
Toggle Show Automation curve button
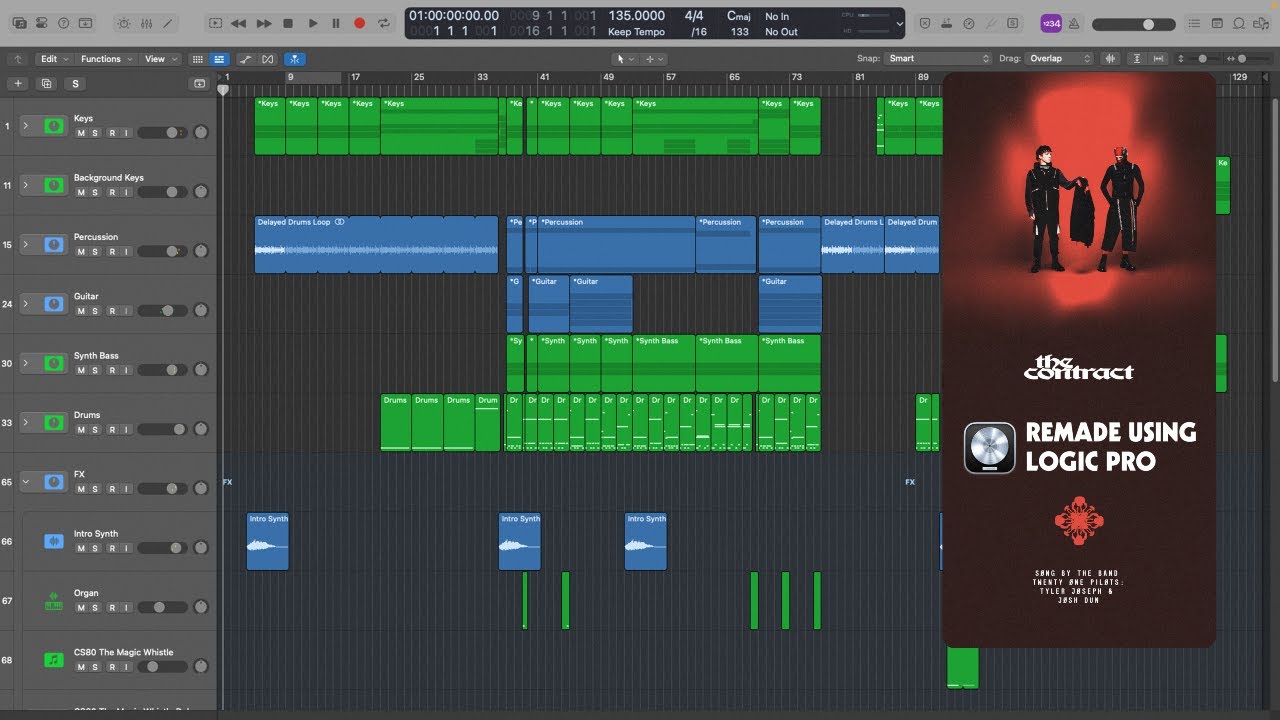(246, 59)
